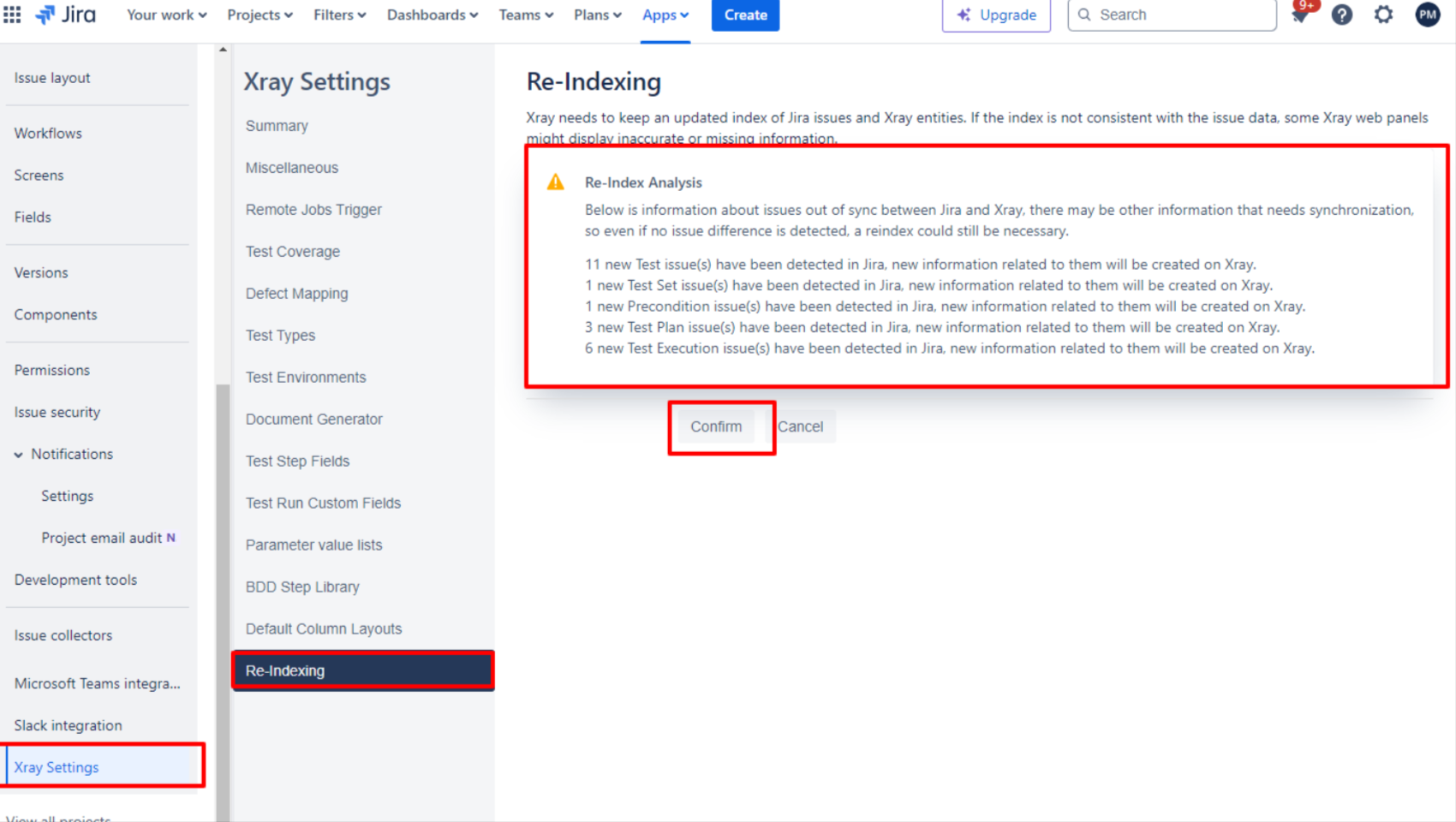The width and height of the screenshot is (1456, 822).
Task: Click the Jira logo
Action: [65, 15]
